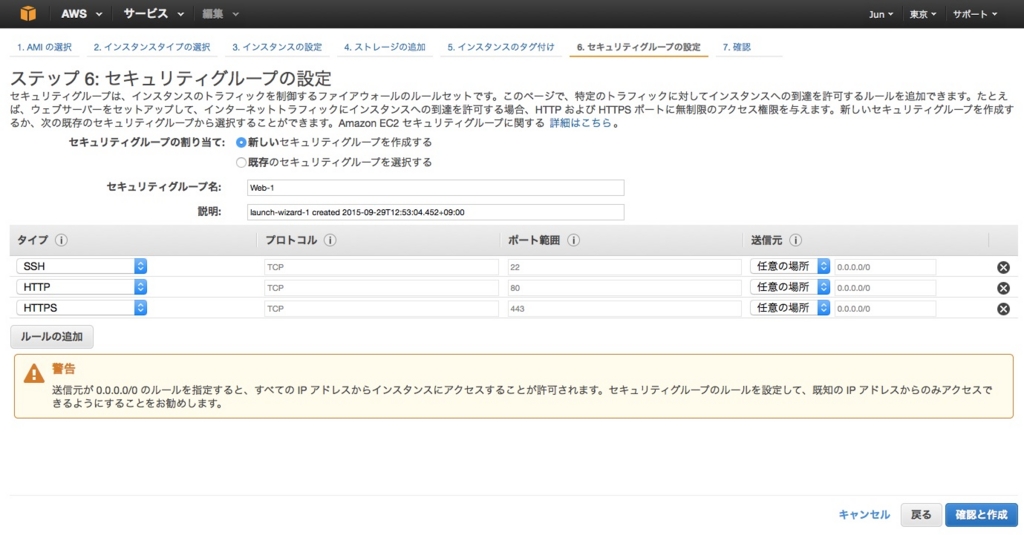Screen dimensions: 1024x535
Task: Select 既存のセキュリティグループを選択する radio button
Action: 241,163
